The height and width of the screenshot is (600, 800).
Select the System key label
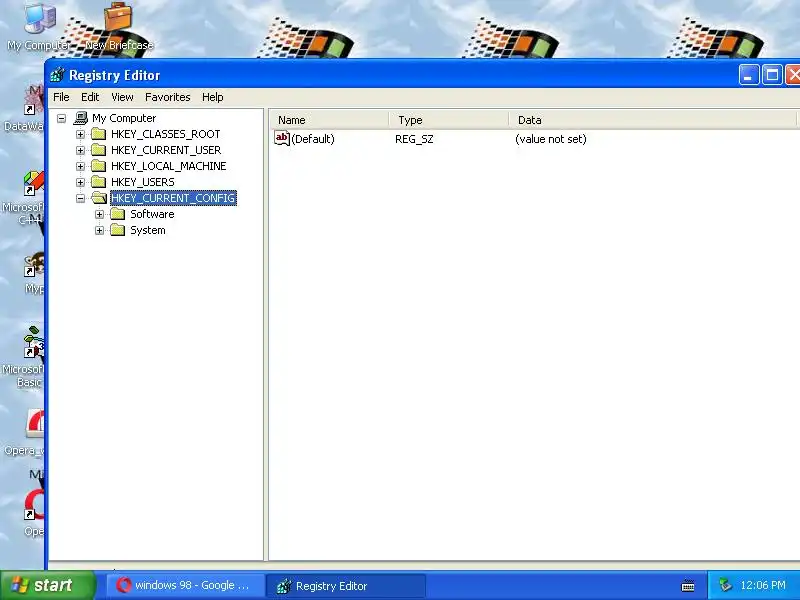point(147,230)
